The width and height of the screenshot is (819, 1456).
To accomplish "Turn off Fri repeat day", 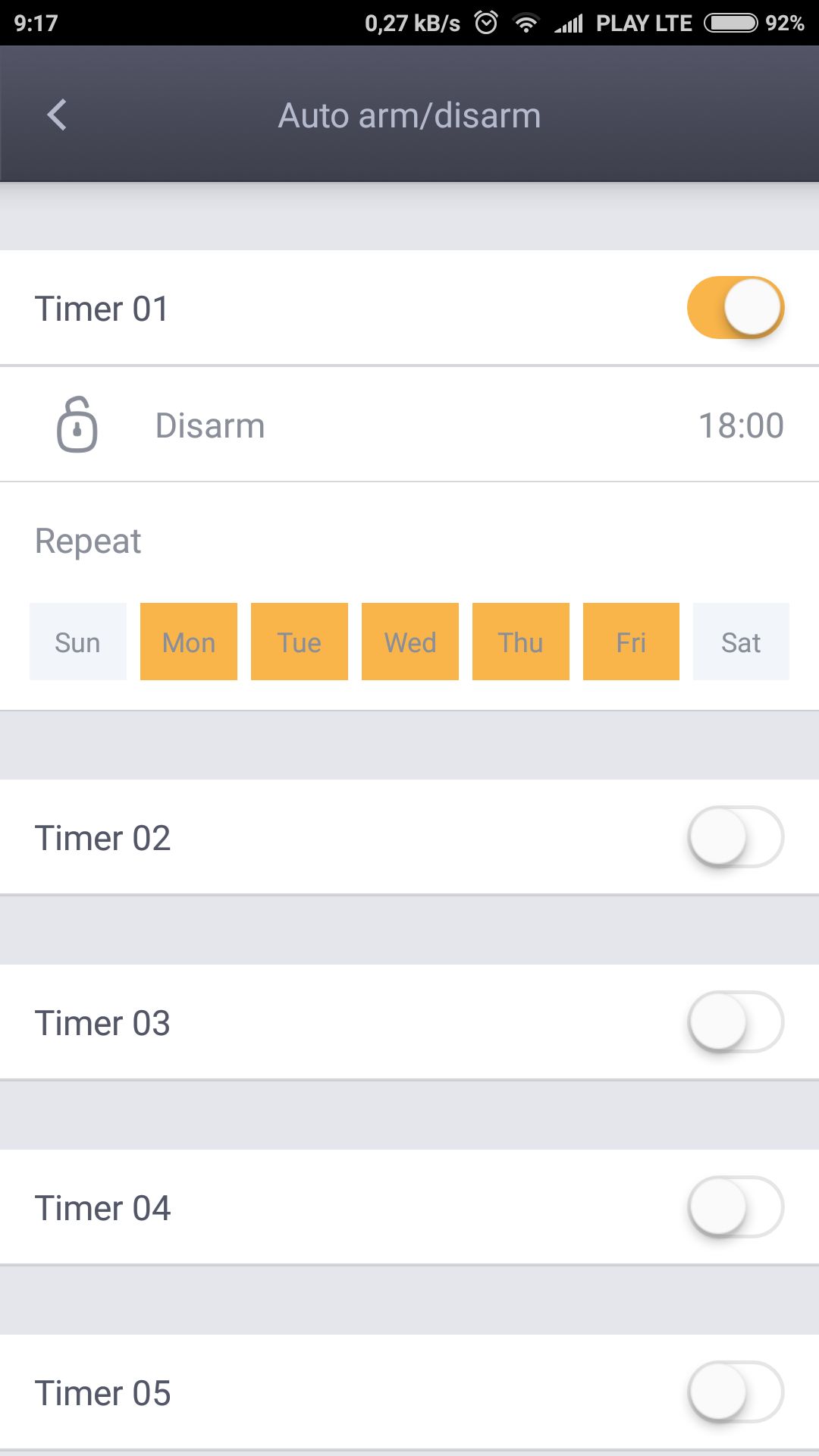I will pyautogui.click(x=631, y=642).
